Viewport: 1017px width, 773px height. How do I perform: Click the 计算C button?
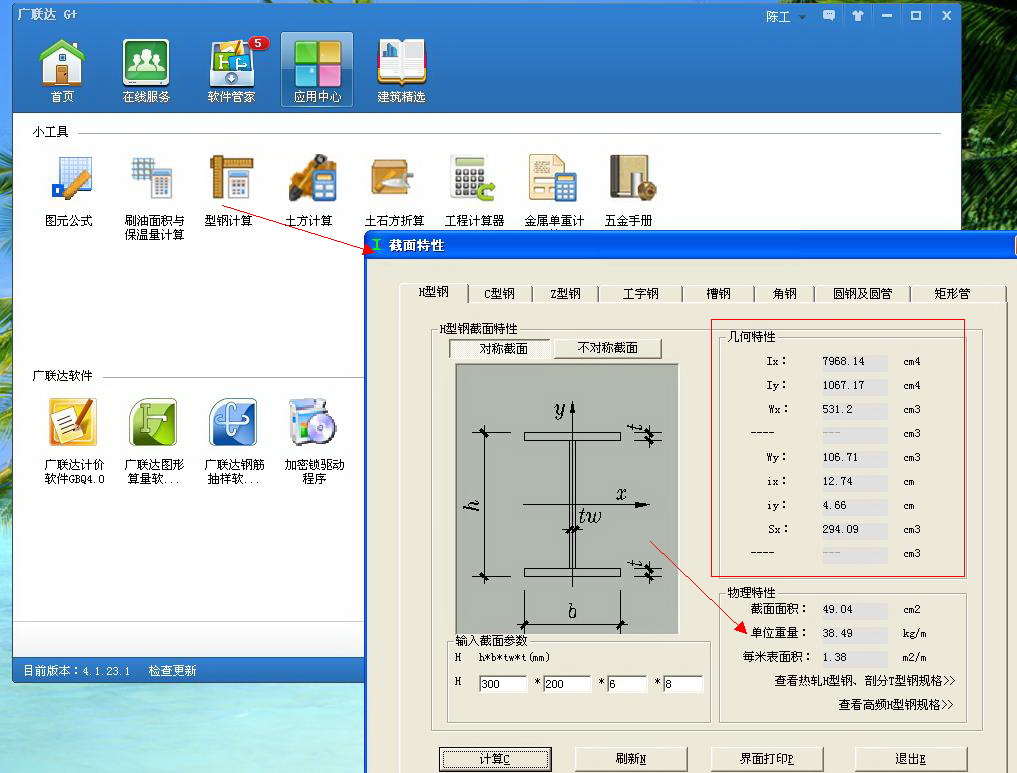pos(495,759)
